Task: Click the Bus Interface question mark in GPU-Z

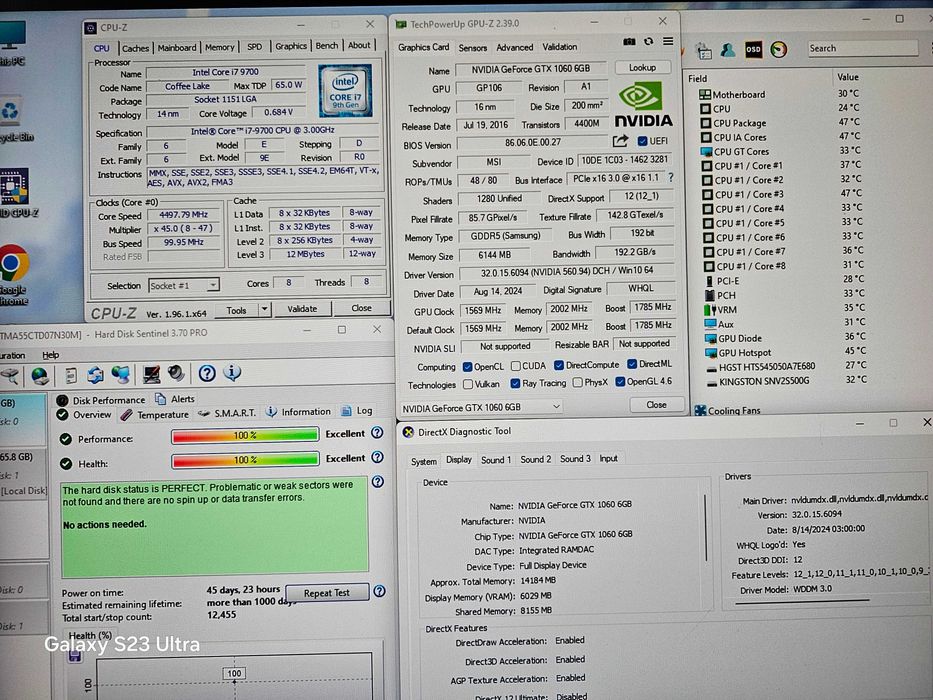Action: 671,177
